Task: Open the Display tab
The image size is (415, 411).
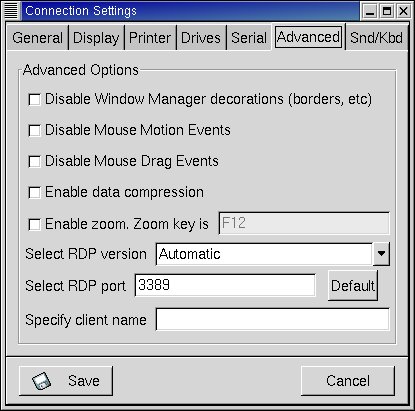Action: click(96, 38)
